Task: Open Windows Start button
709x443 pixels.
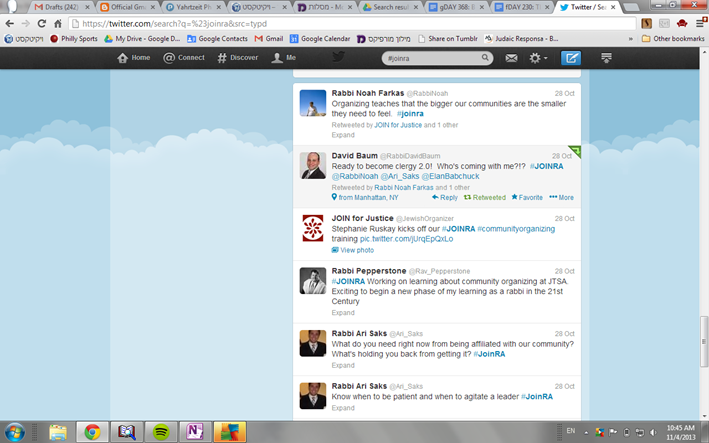Action: coord(15,432)
